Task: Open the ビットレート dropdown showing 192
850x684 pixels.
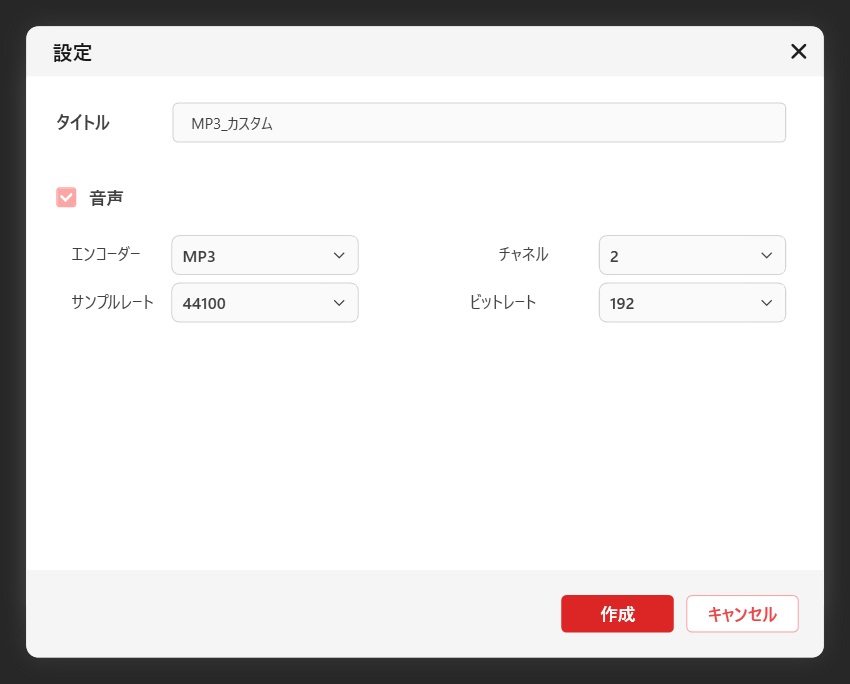Action: [691, 303]
